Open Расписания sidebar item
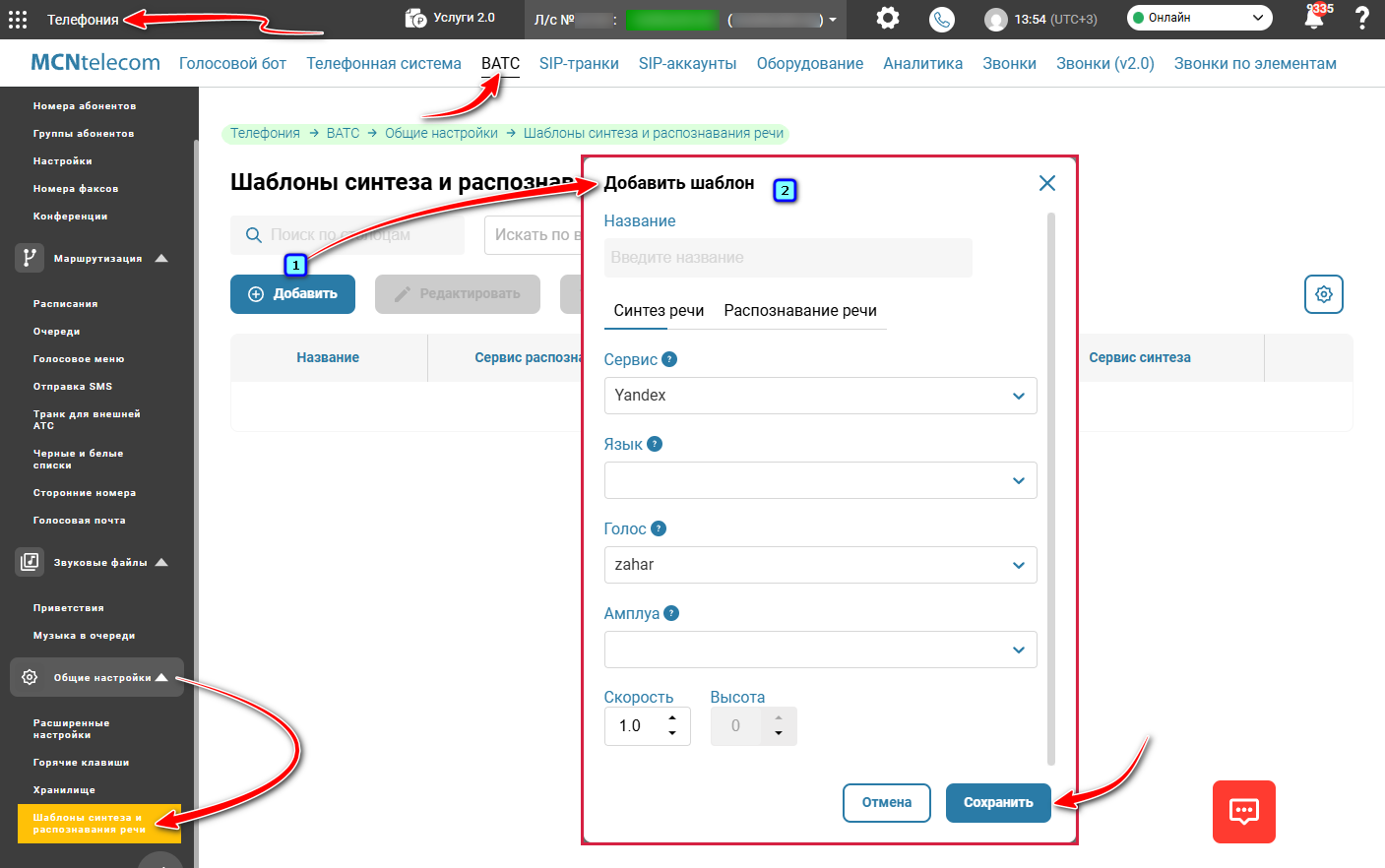The image size is (1385, 868). coord(65,304)
